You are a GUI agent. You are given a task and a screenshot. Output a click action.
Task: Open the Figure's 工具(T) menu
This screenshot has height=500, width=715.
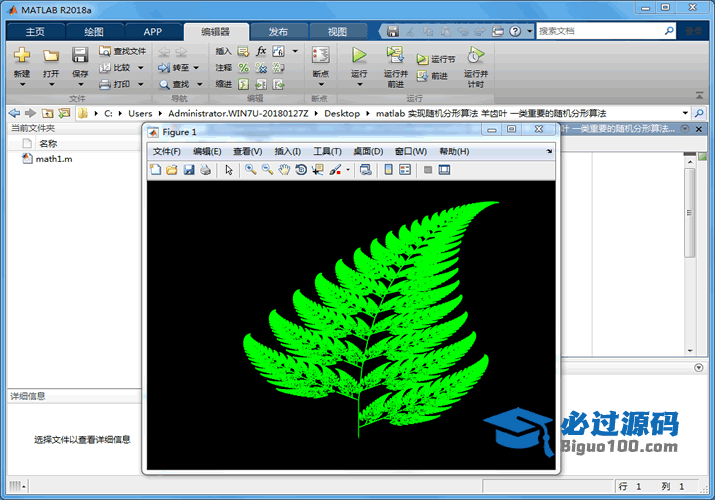[327, 151]
